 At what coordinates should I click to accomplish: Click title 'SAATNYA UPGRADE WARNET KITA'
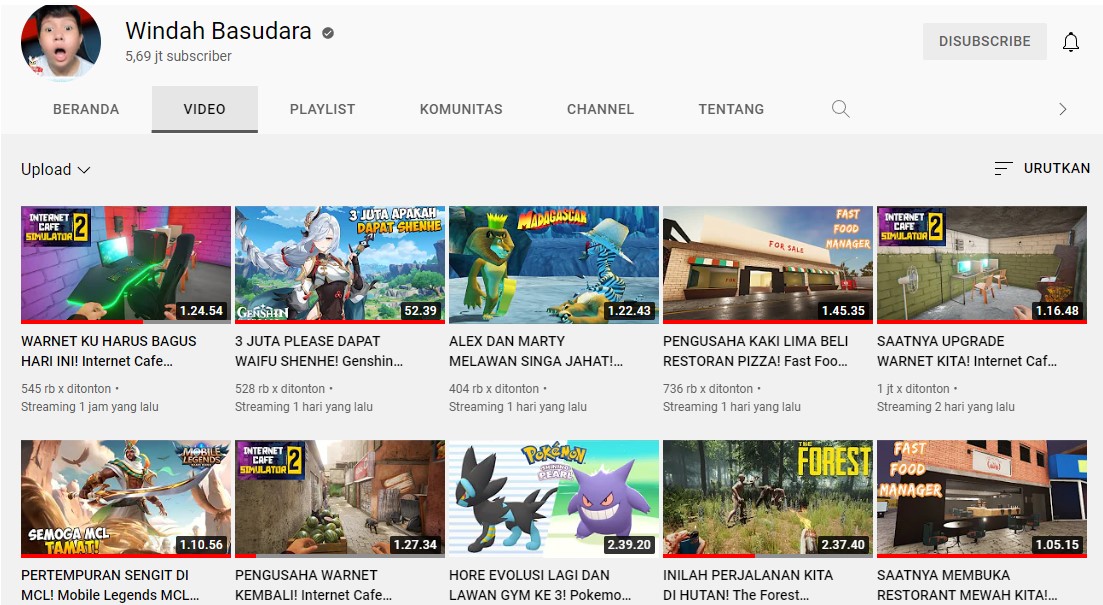[967, 351]
